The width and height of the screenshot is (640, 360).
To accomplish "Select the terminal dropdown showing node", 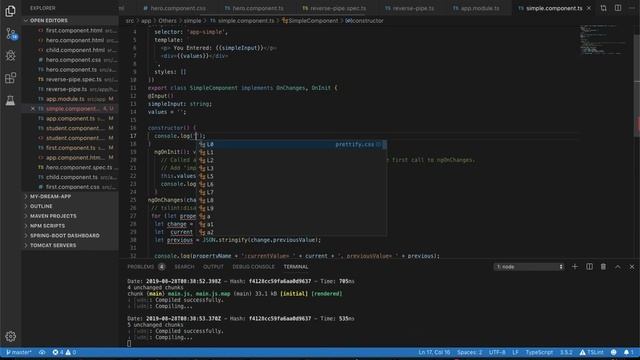I will (529, 267).
